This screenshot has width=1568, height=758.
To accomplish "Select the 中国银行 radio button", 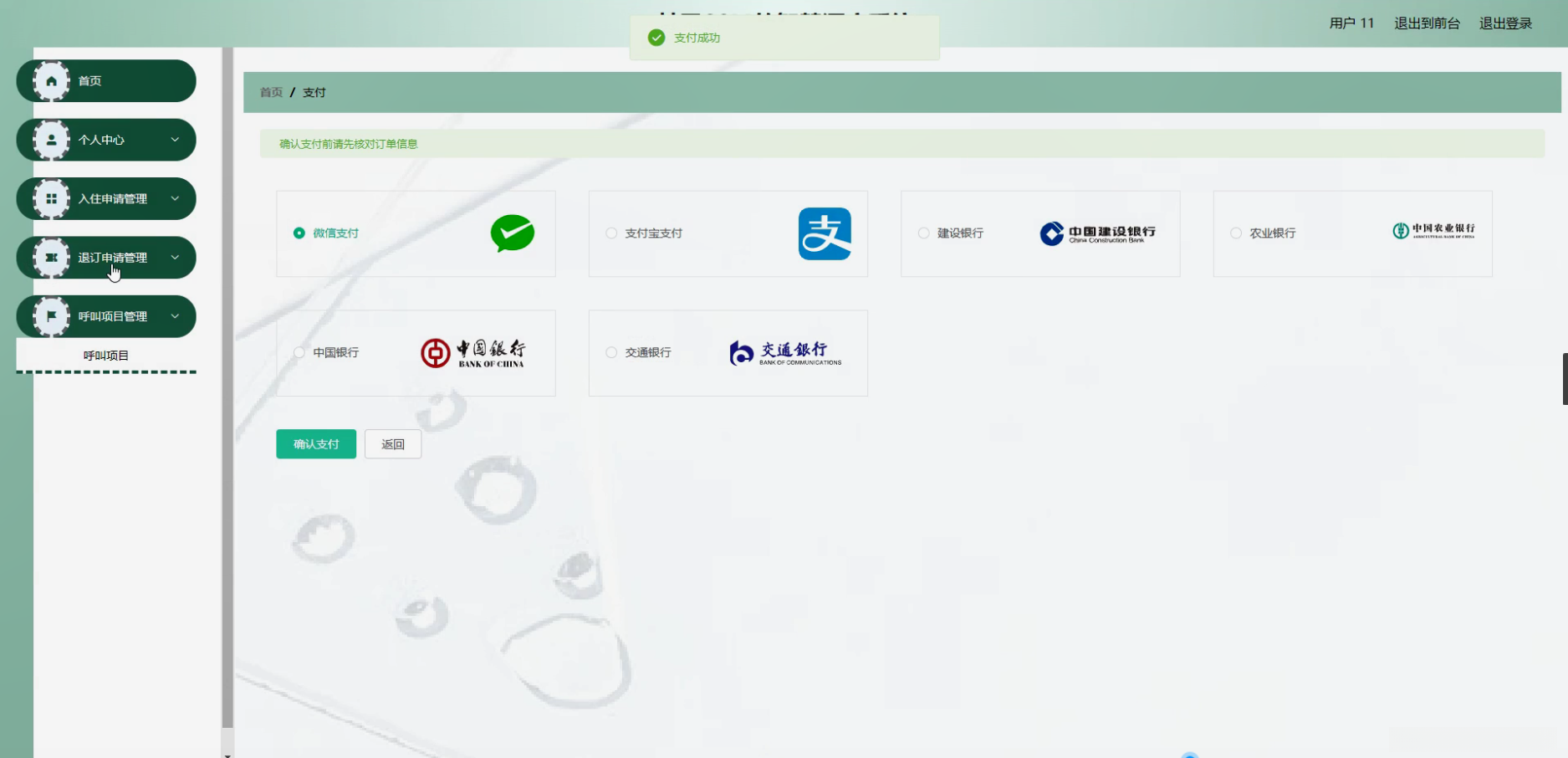I will (299, 353).
